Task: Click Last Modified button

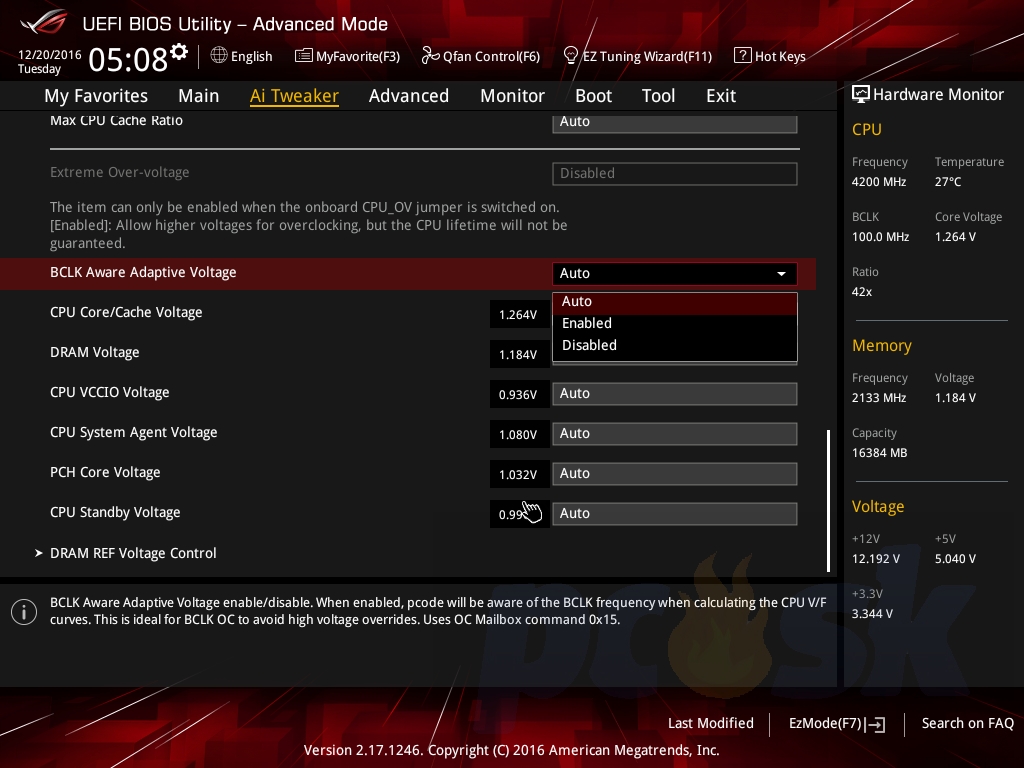Action: (x=711, y=724)
